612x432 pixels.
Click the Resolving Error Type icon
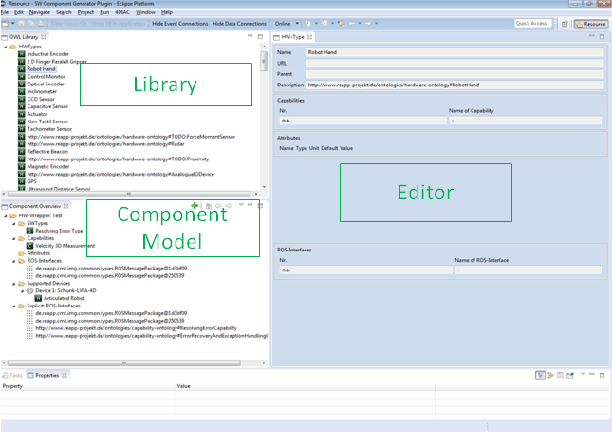29,230
